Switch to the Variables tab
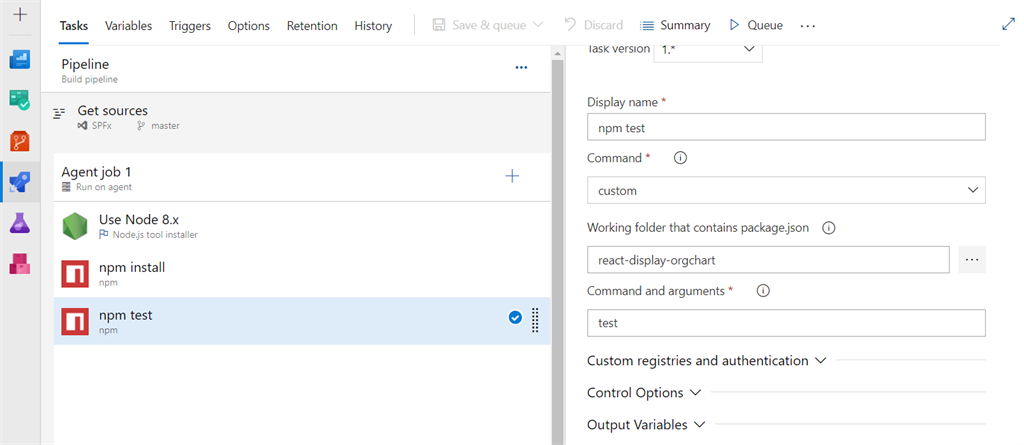 click(128, 25)
